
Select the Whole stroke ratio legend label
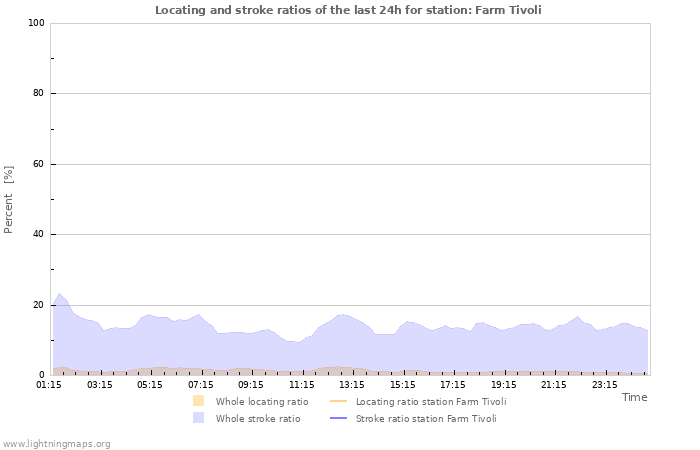[x=258, y=418]
